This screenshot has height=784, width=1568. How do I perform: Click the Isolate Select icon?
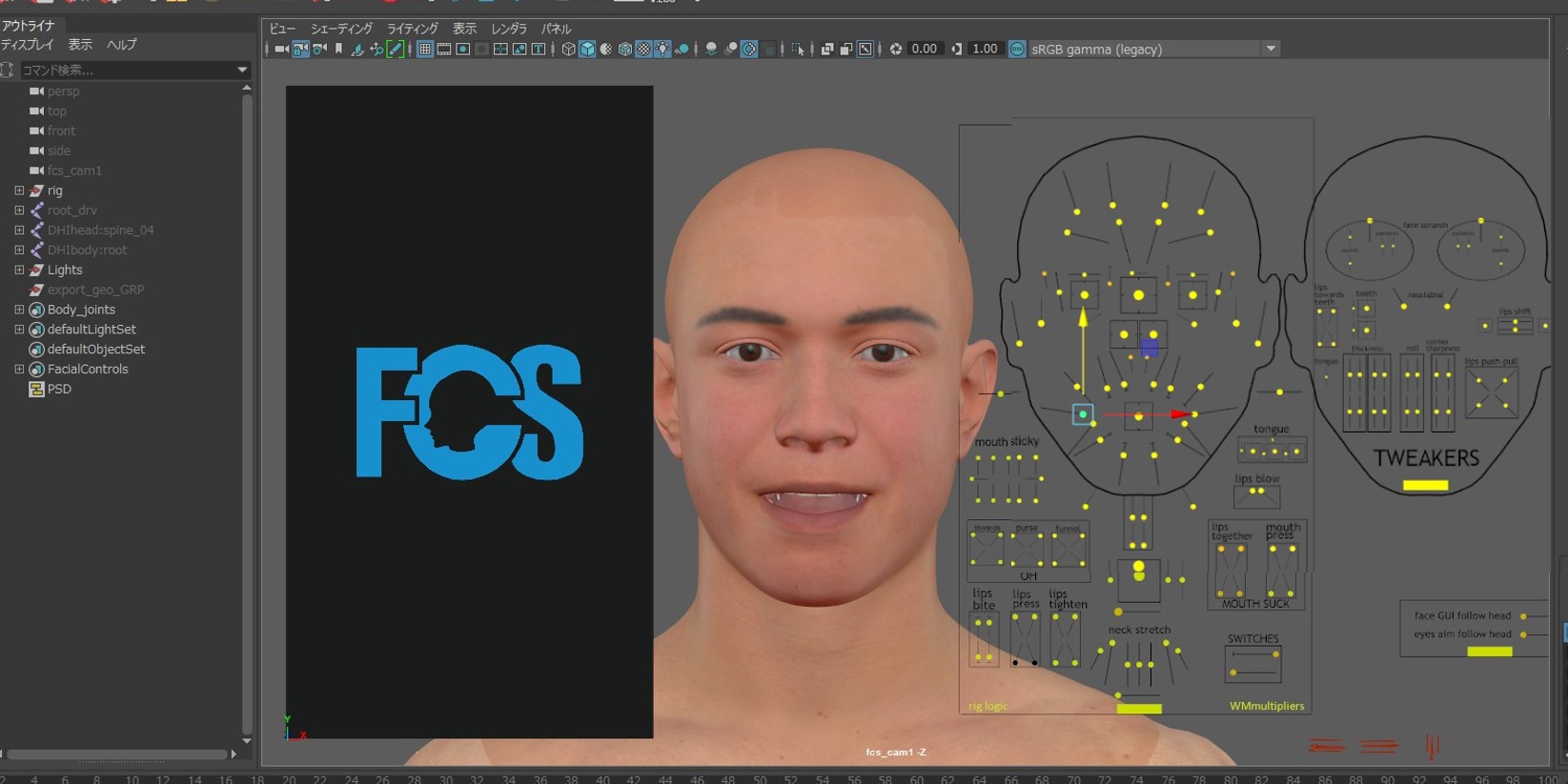pyautogui.click(x=798, y=50)
